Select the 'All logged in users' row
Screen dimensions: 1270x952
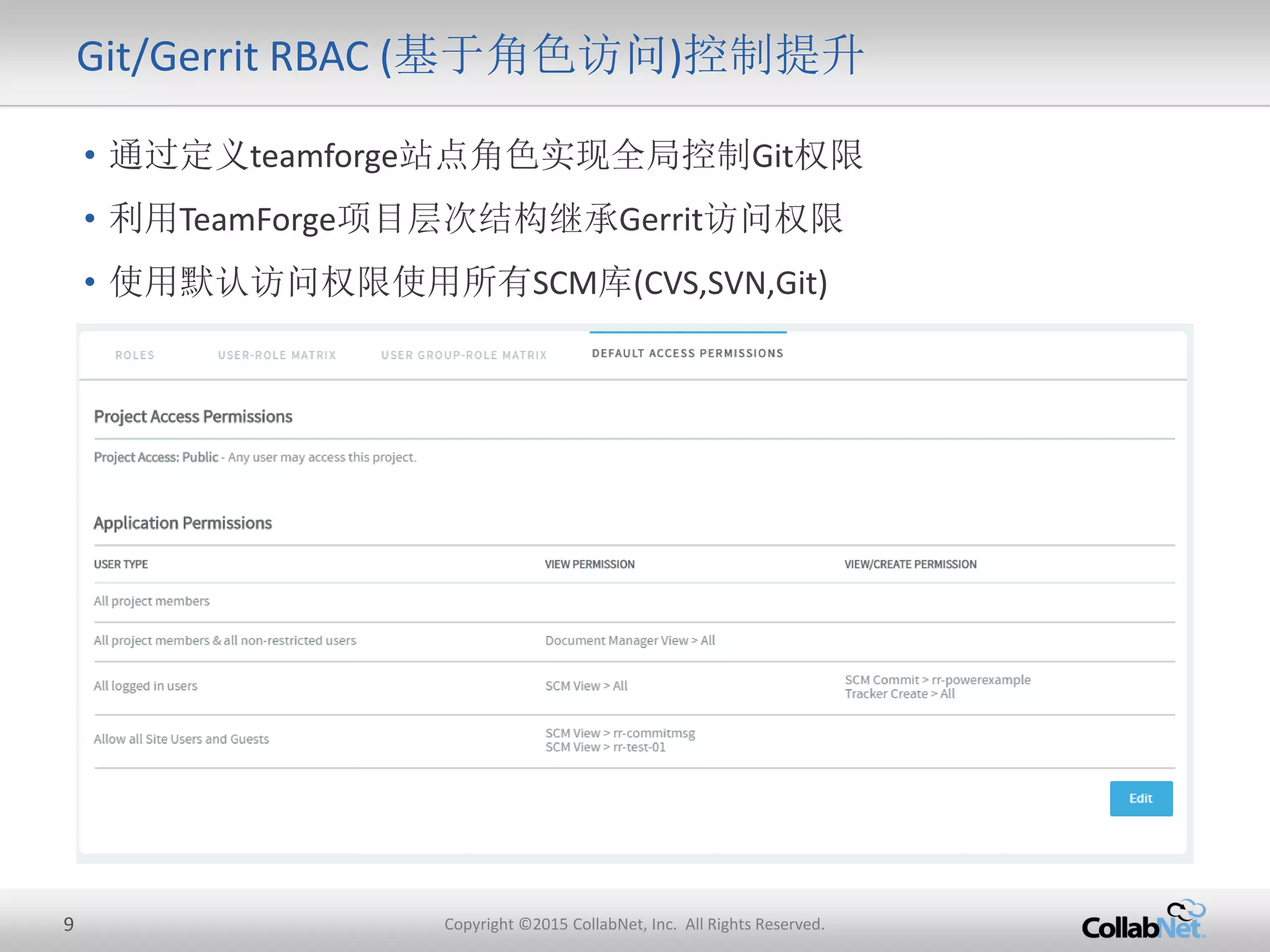[634, 687]
